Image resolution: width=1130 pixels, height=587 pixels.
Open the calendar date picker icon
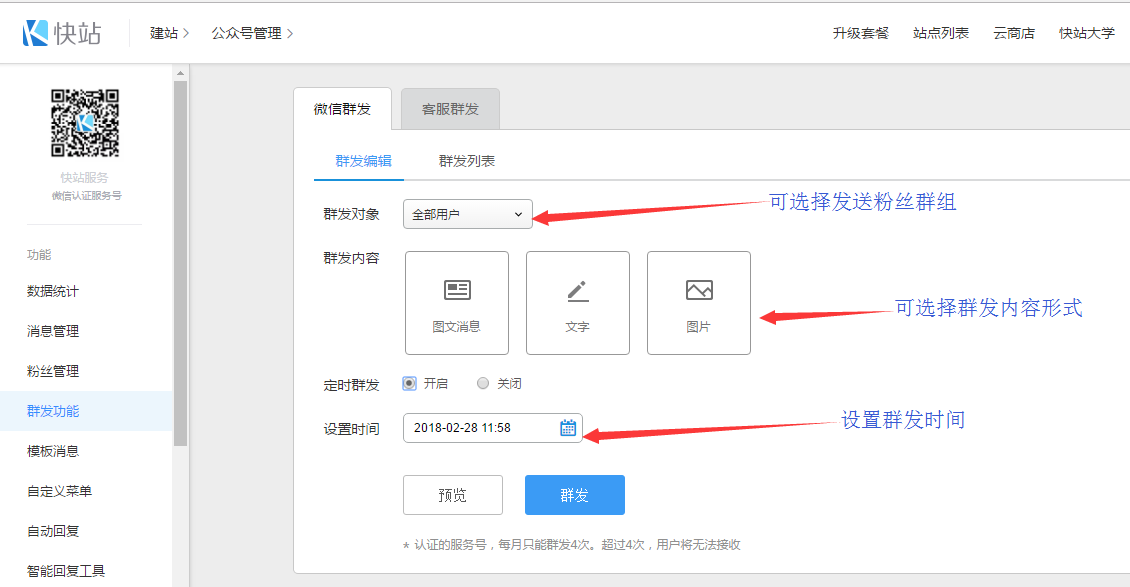(568, 428)
